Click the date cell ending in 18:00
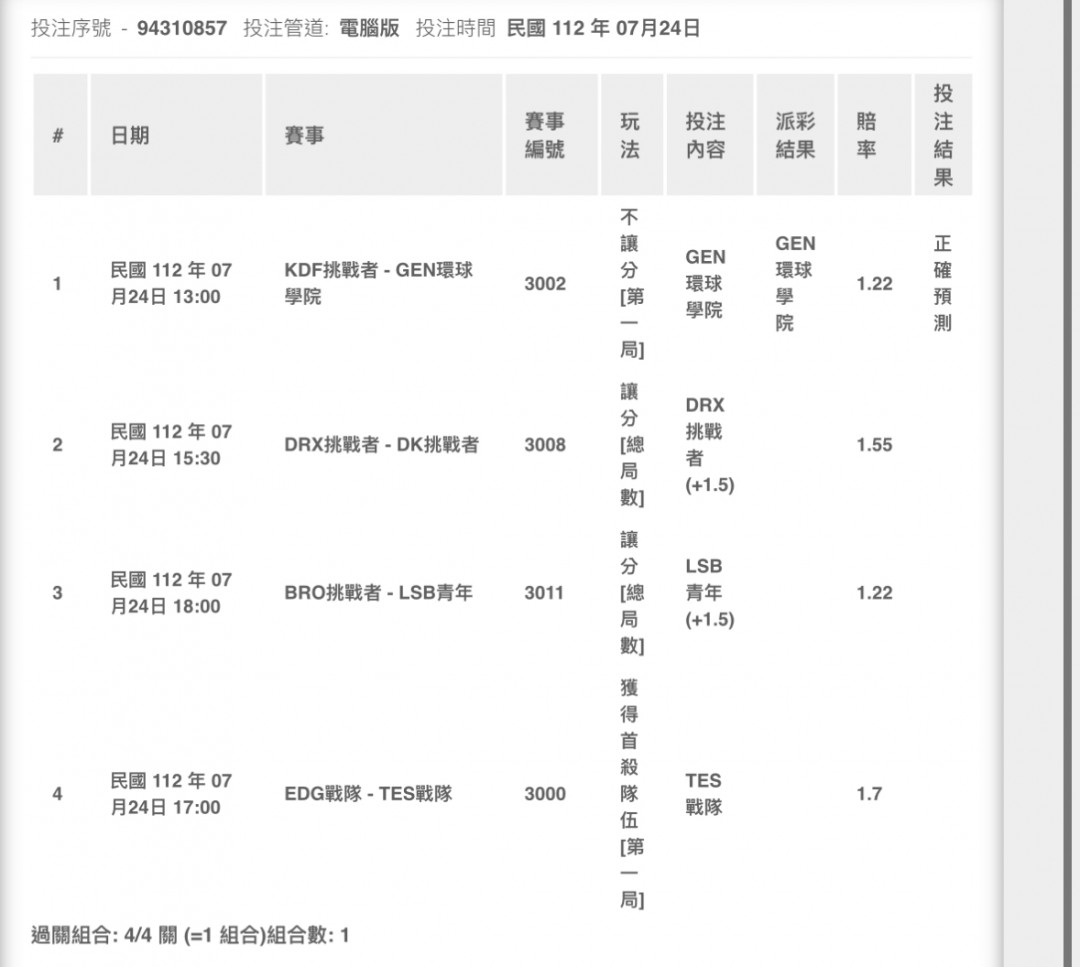 click(172, 593)
